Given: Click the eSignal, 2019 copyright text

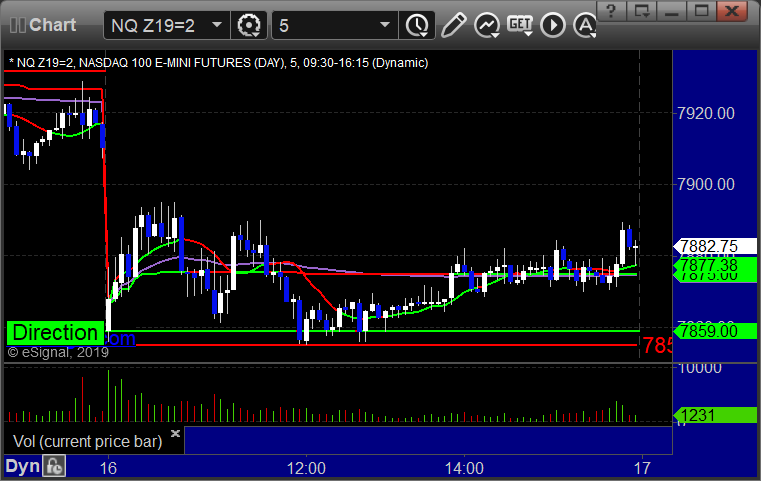Looking at the screenshot, I should (x=58, y=352).
